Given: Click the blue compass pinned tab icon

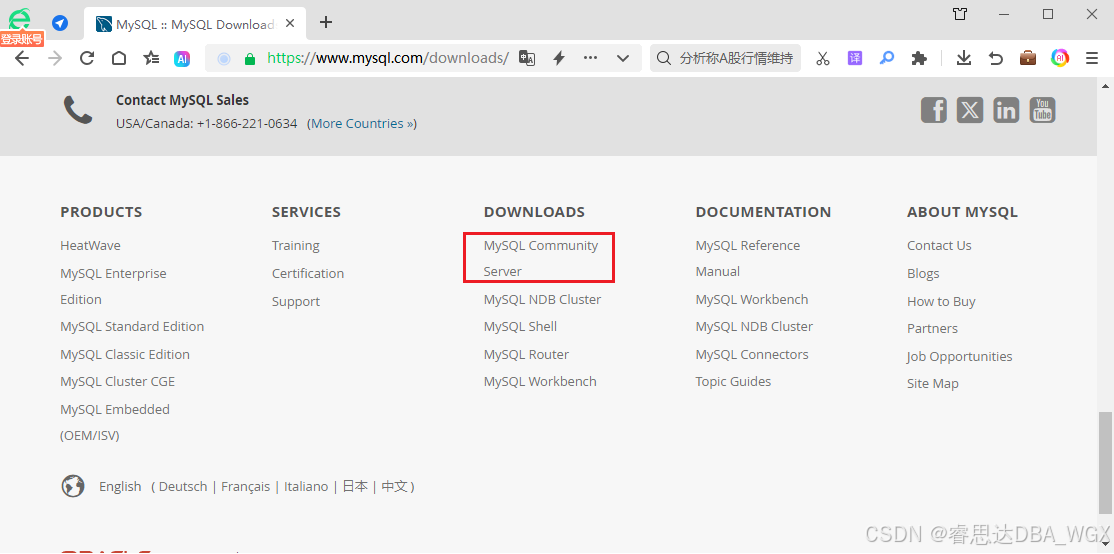Looking at the screenshot, I should 60,23.
